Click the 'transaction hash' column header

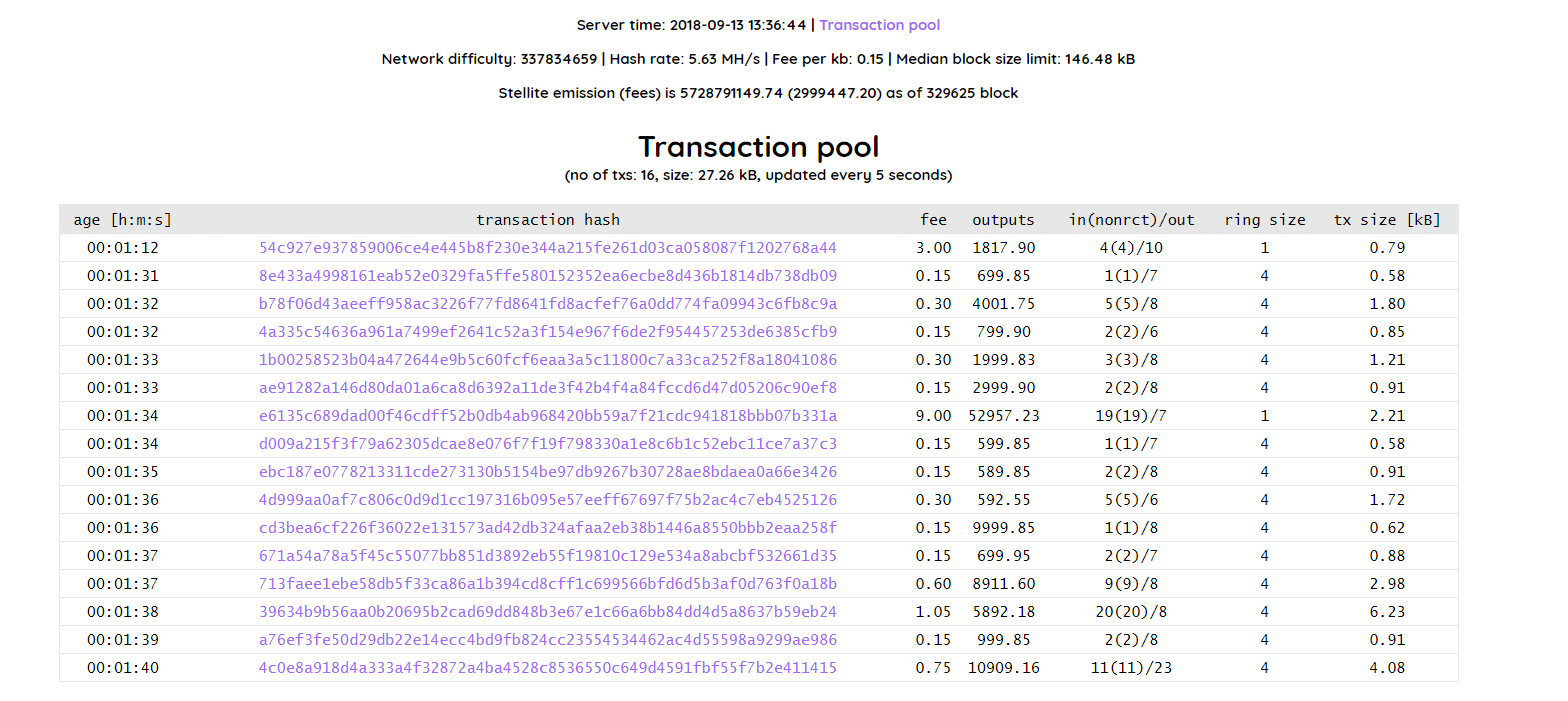[548, 220]
